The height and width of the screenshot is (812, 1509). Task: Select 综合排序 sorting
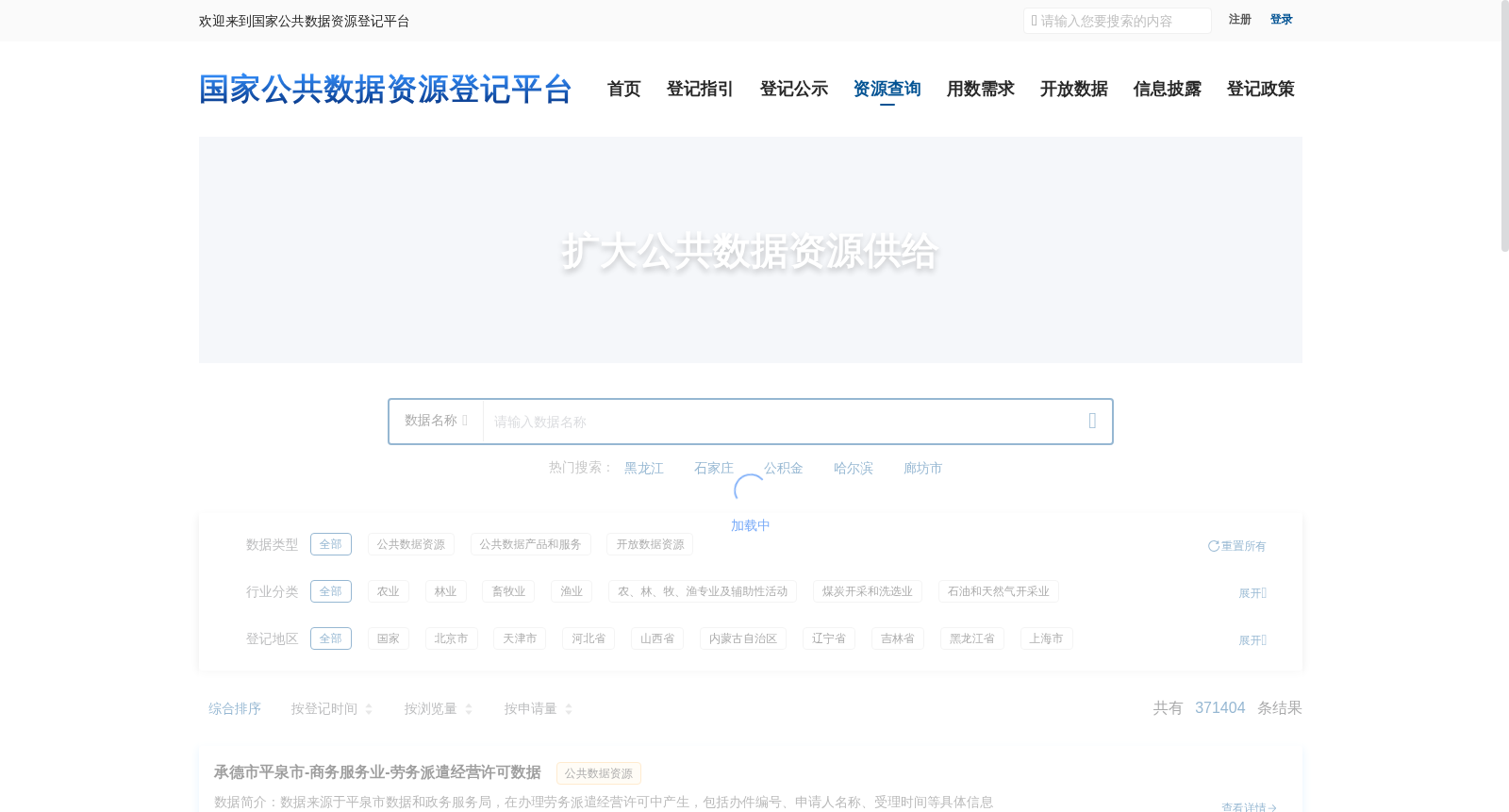coord(235,708)
